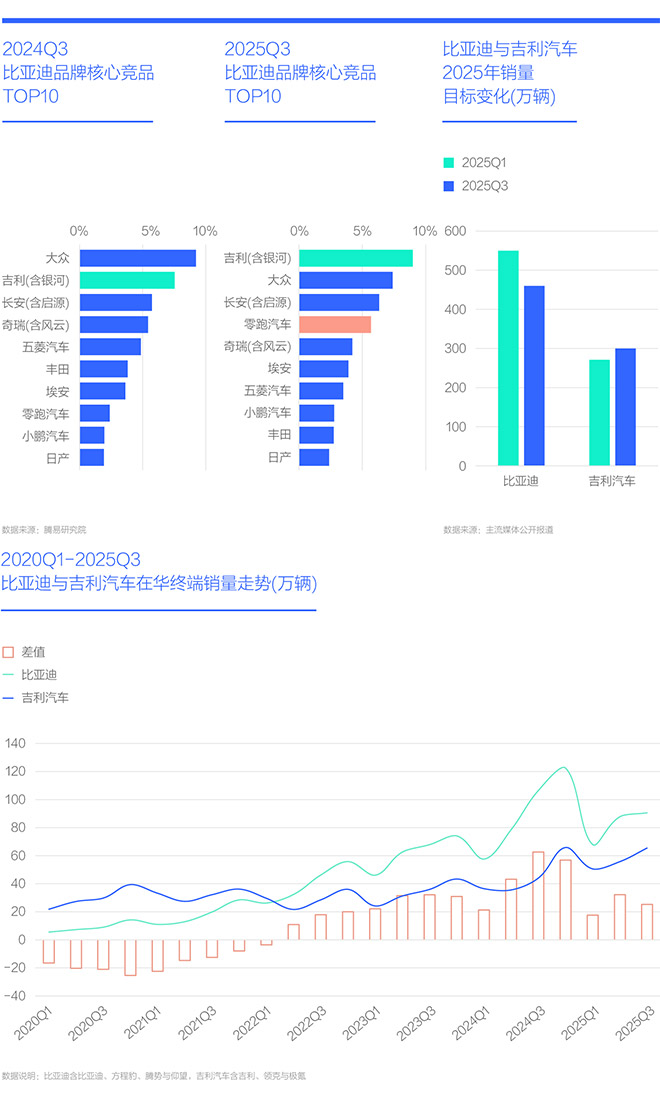Click the 数据说明 footnote under the trend chart
Viewport: 660px width, 1099px height.
pos(154,1076)
